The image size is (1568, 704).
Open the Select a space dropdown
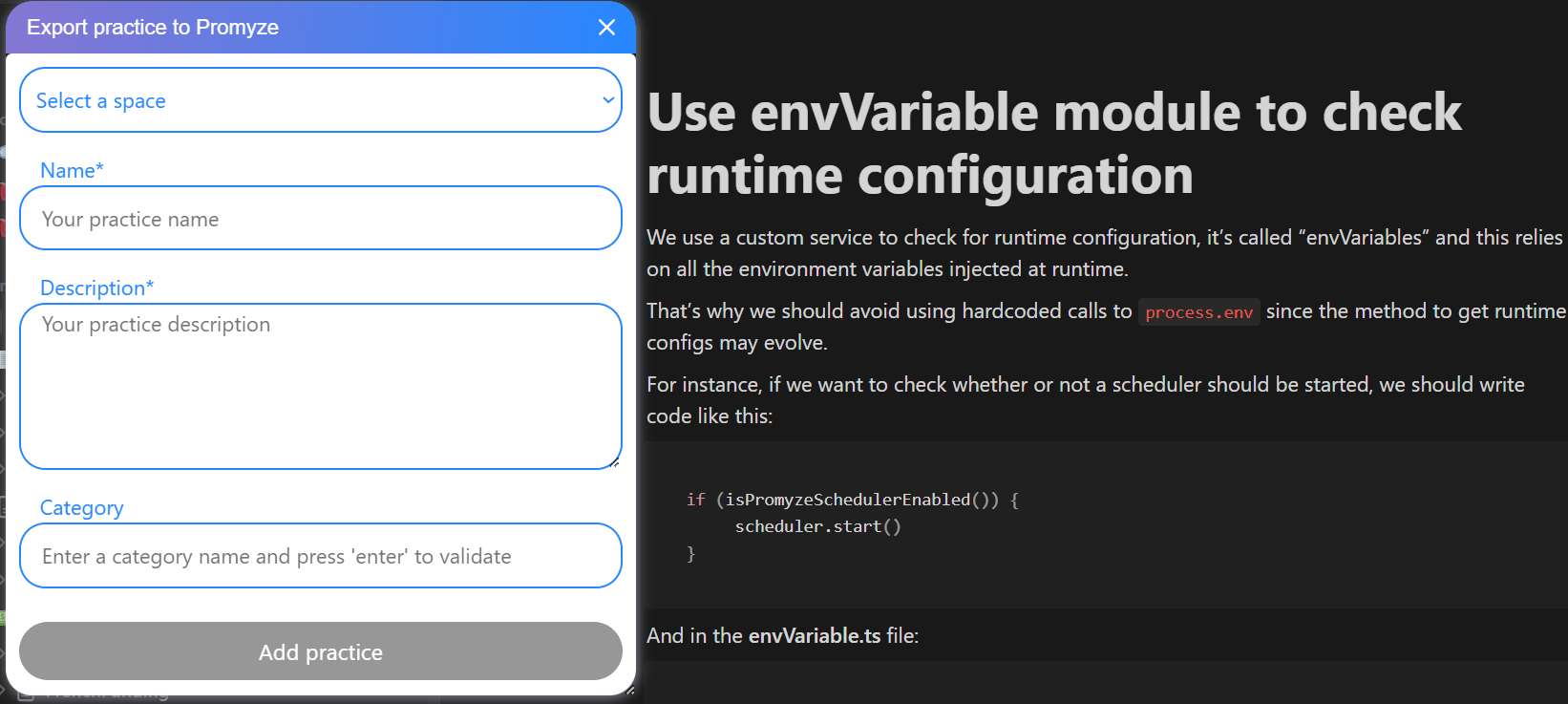coord(321,100)
